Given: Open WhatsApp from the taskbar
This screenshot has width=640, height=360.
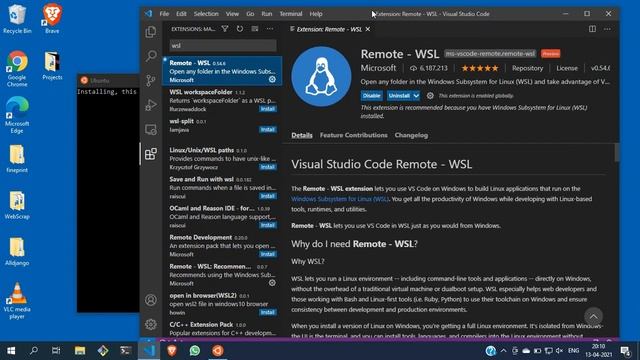Looking at the screenshot, I should coord(195,351).
